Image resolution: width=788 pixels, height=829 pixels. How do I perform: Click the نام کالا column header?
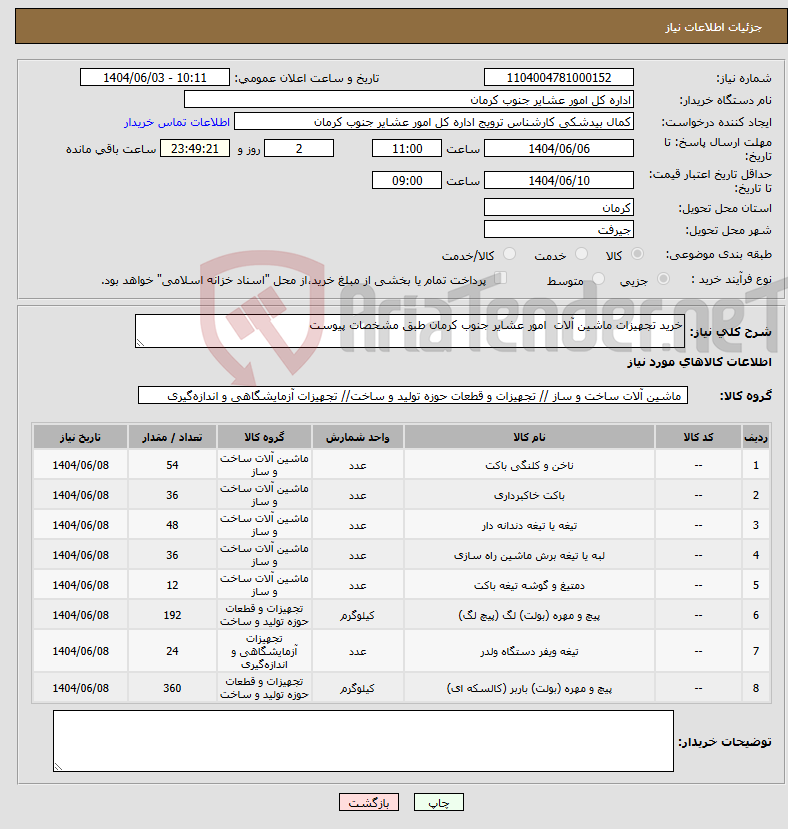[529, 437]
